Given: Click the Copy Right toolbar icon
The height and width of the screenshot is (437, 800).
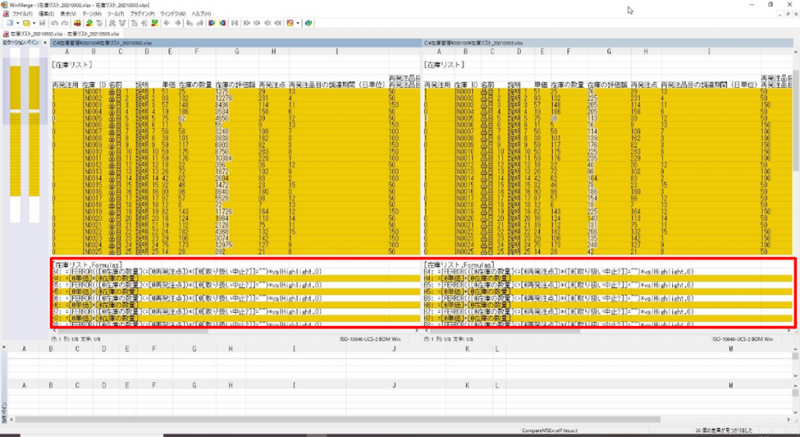Looking at the screenshot, I should 166,23.
